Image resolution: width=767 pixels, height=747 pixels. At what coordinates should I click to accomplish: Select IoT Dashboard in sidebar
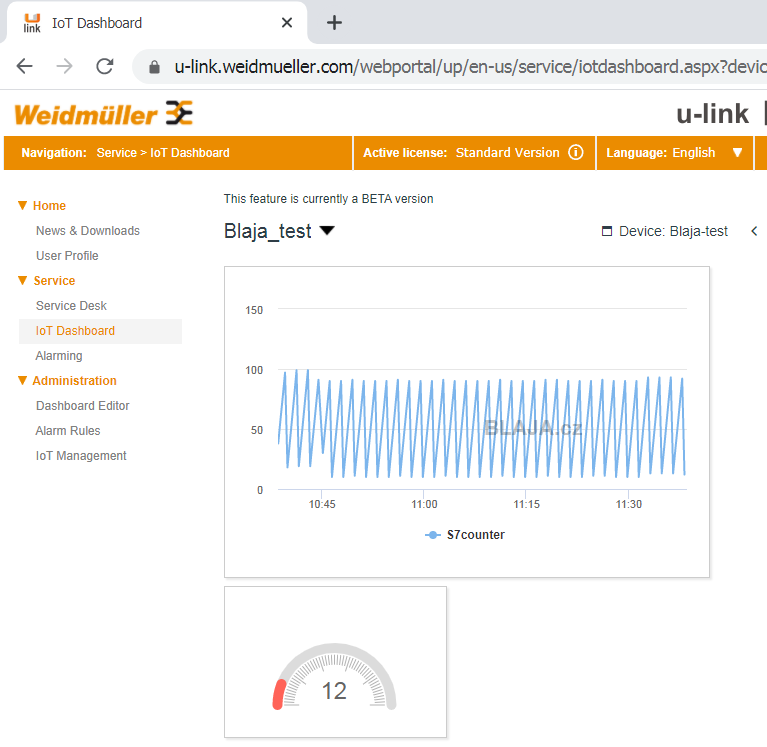100,331
